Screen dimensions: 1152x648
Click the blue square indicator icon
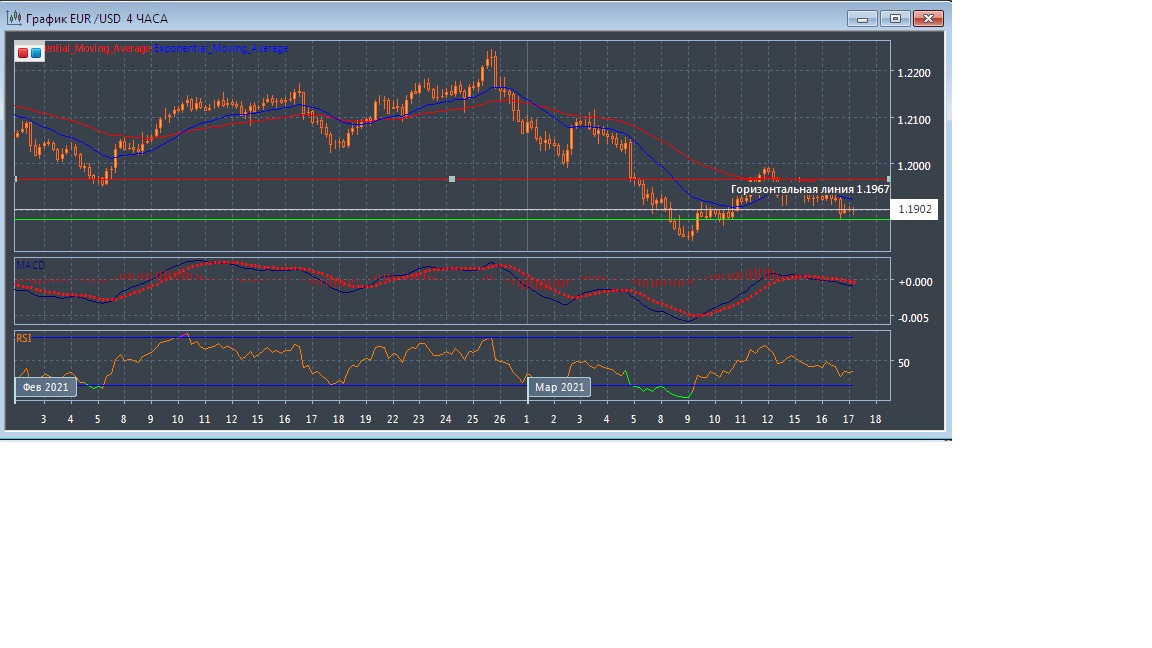coord(36,52)
